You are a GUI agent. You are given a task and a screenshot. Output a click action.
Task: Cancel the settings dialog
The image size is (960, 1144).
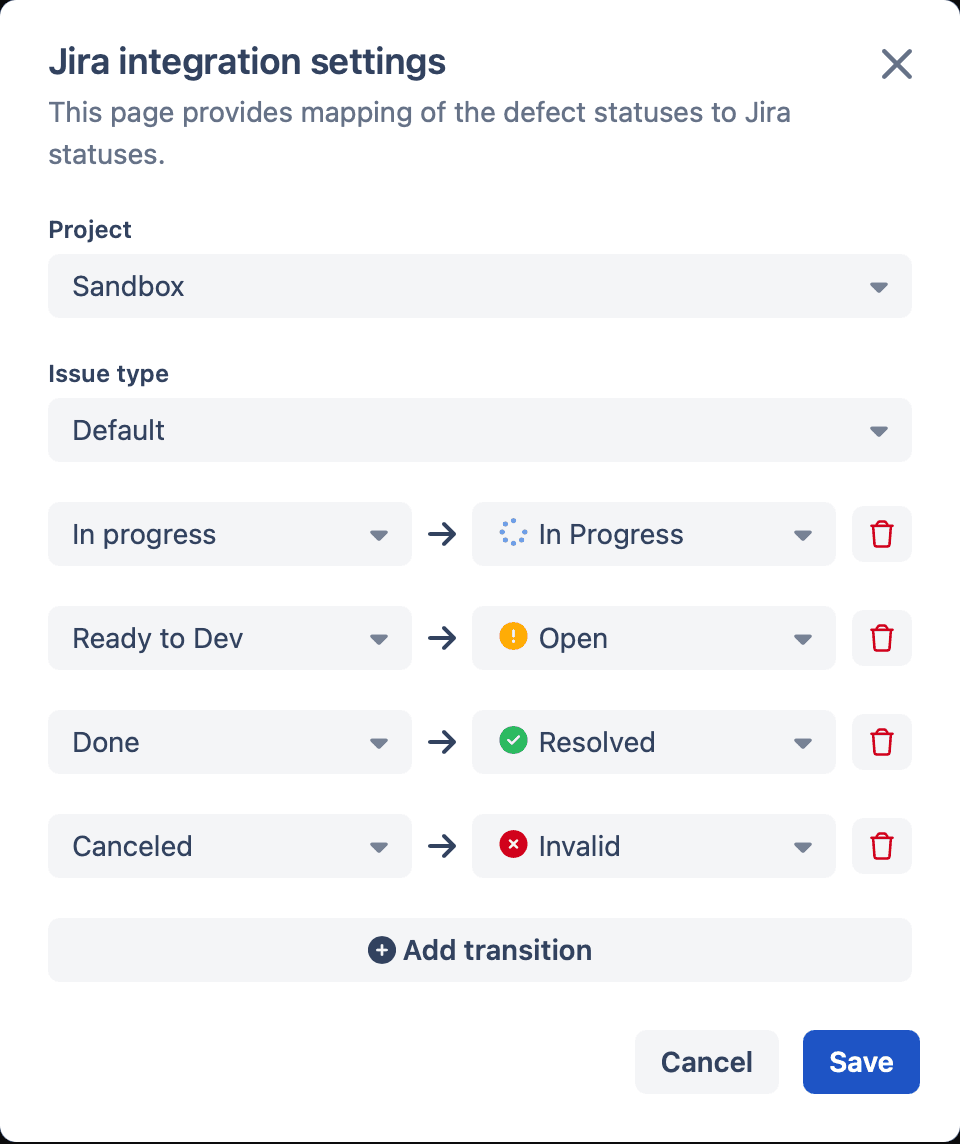[706, 1062]
